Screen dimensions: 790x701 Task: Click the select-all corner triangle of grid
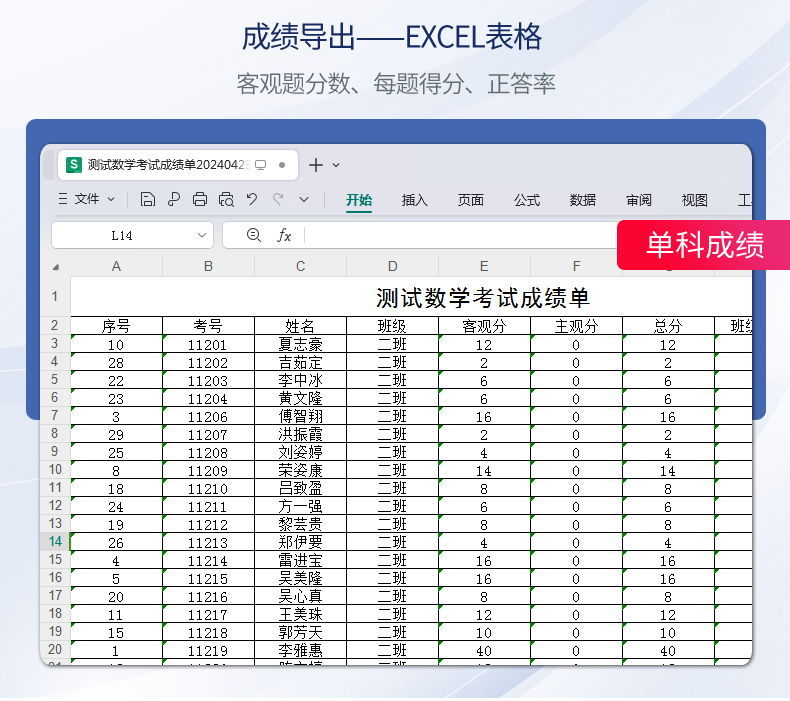[x=55, y=267]
